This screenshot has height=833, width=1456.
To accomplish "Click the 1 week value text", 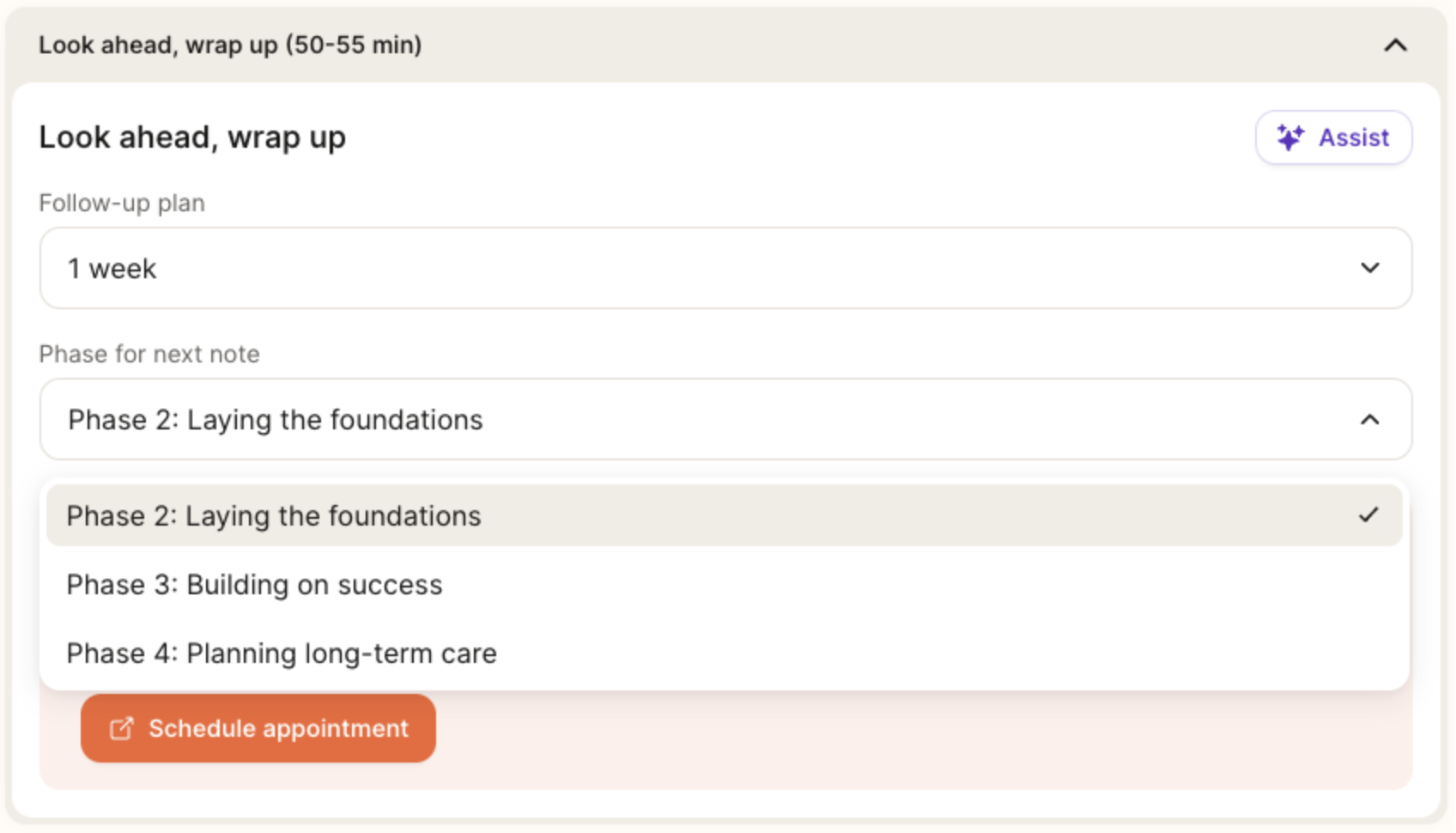I will (x=112, y=269).
